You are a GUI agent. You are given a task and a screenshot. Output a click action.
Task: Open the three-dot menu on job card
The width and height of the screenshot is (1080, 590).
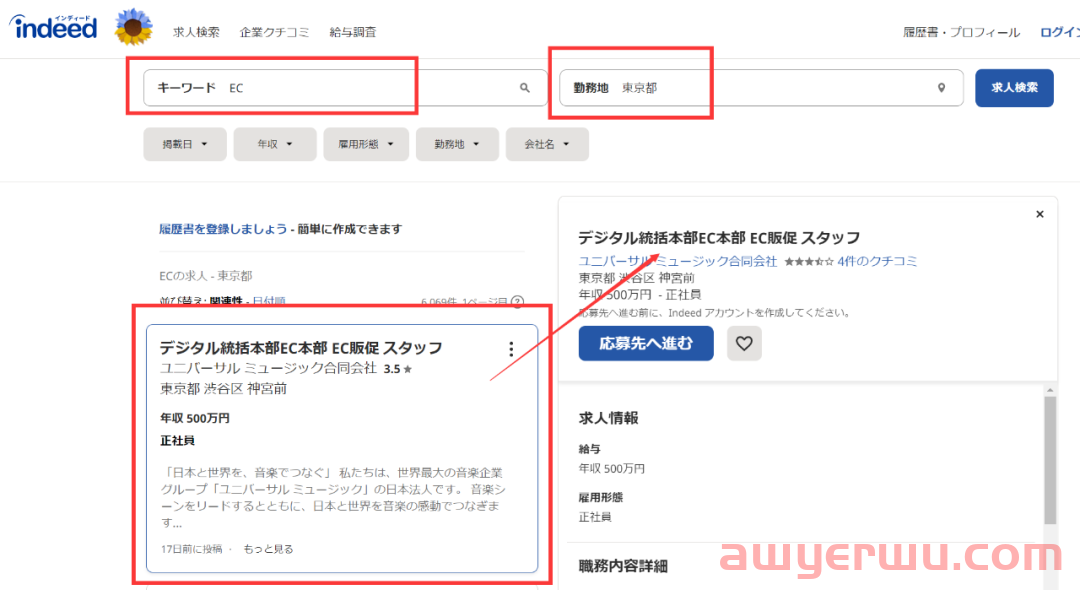pos(511,349)
